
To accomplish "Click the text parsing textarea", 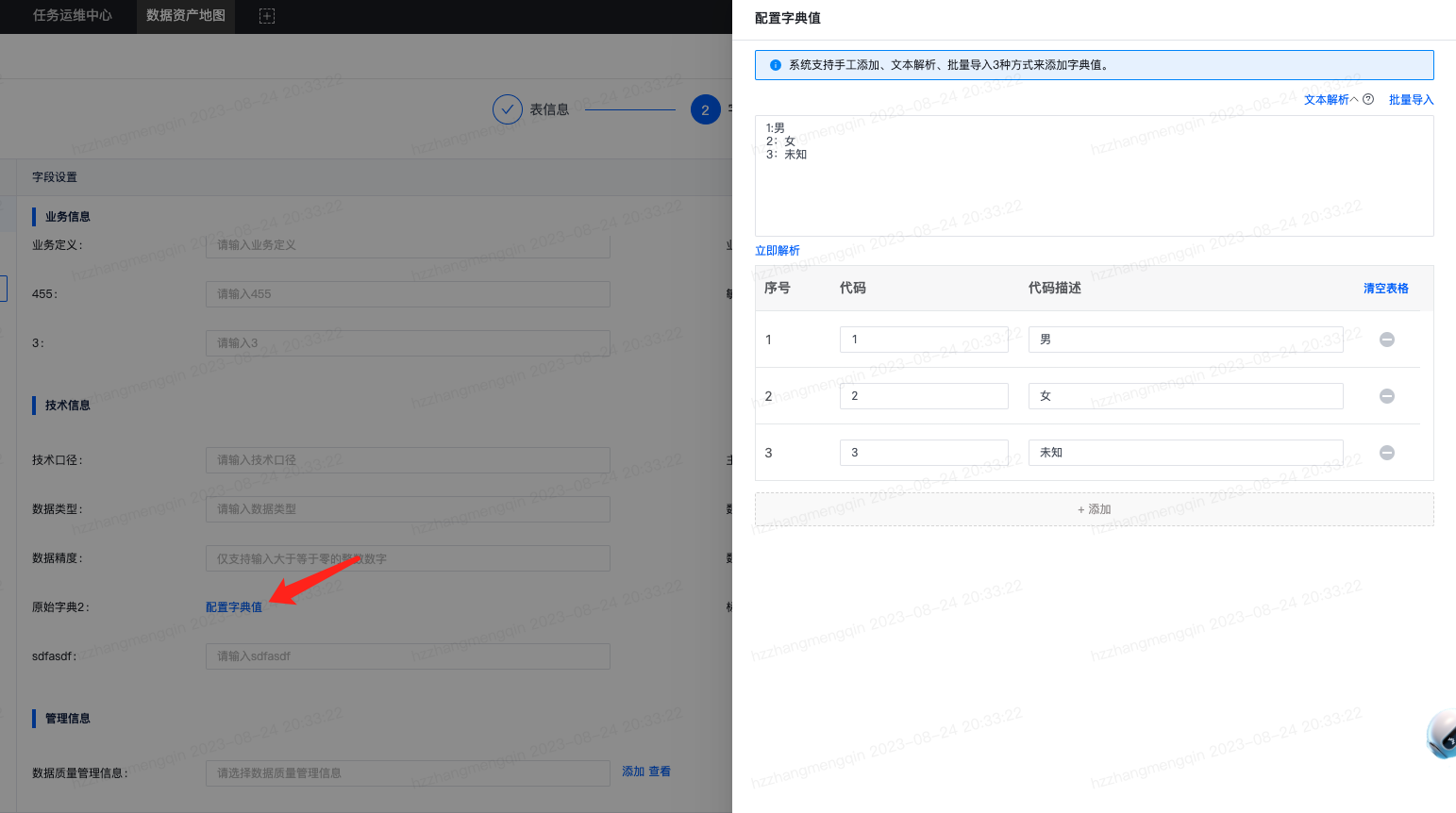I will [x=1095, y=175].
